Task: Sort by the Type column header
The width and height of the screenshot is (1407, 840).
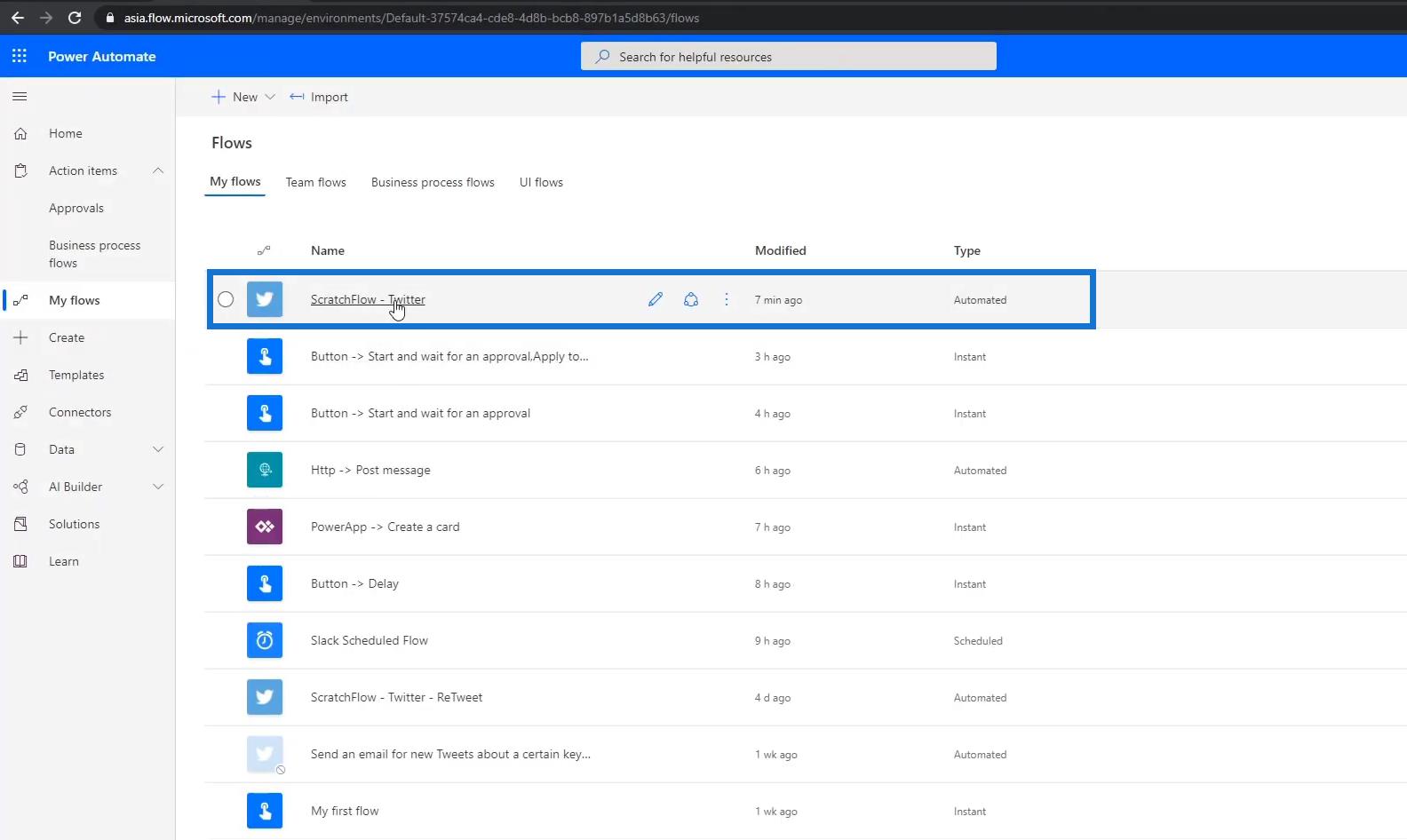Action: pyautogui.click(x=967, y=250)
